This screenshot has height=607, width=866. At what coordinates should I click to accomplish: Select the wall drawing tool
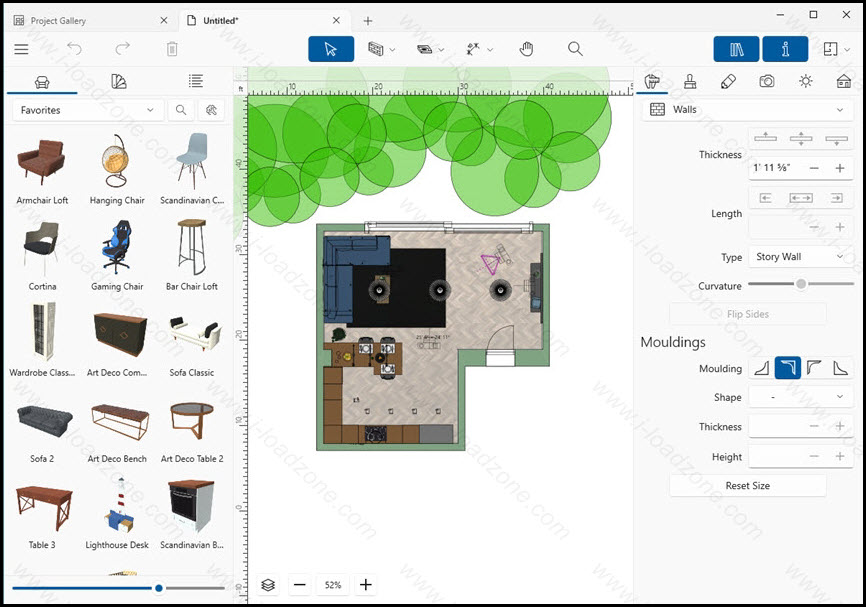click(x=376, y=49)
